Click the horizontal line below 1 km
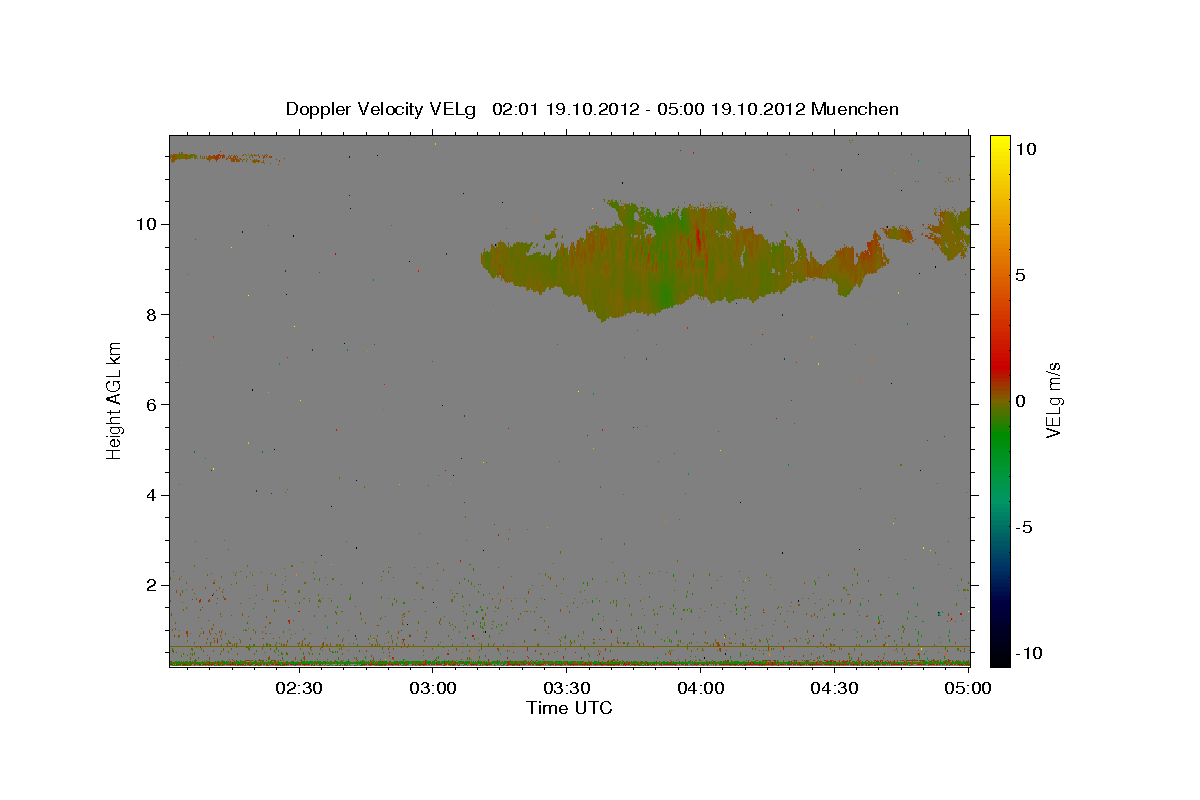 pyautogui.click(x=569, y=647)
